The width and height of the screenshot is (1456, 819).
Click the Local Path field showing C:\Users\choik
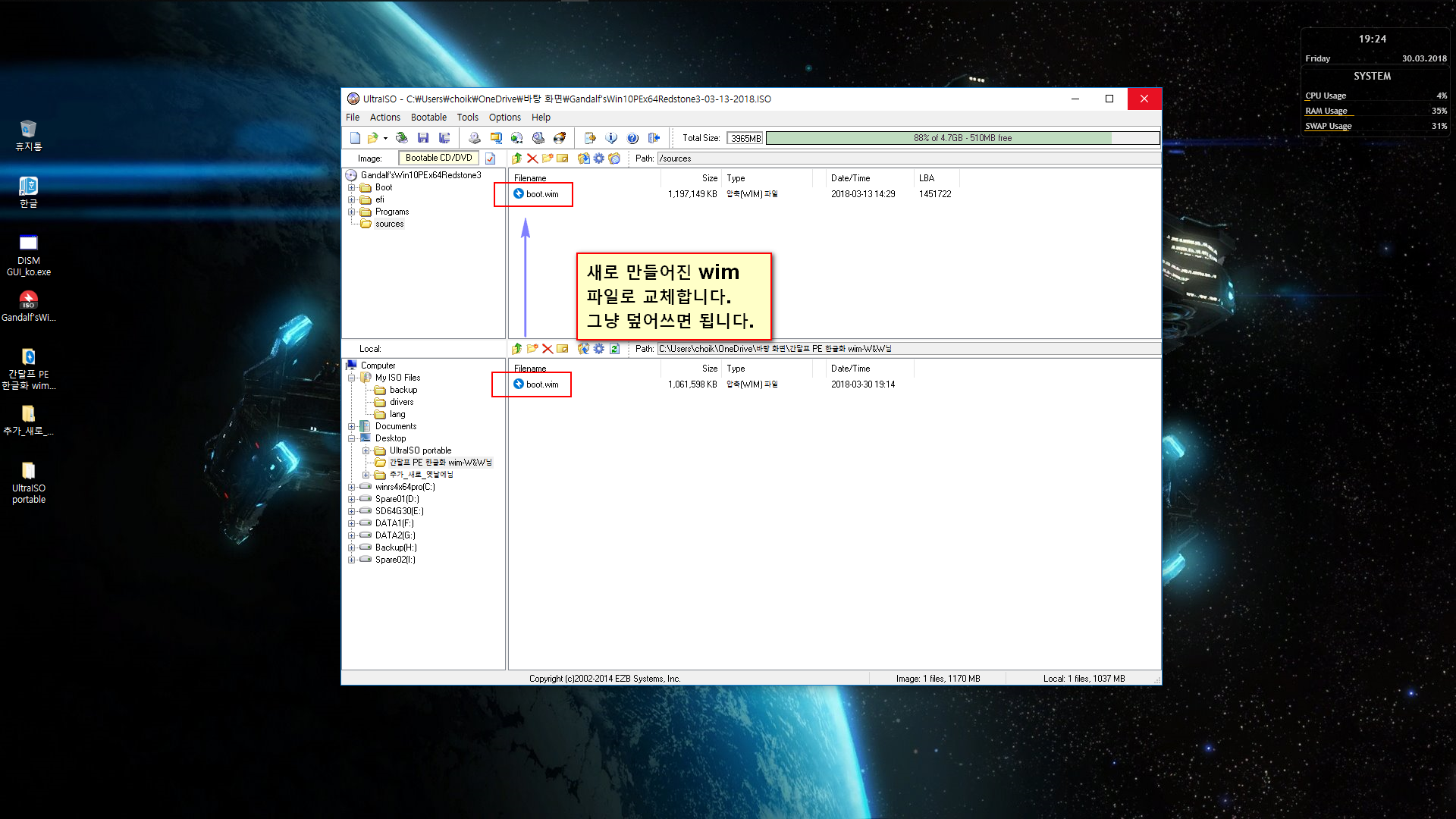(908, 349)
